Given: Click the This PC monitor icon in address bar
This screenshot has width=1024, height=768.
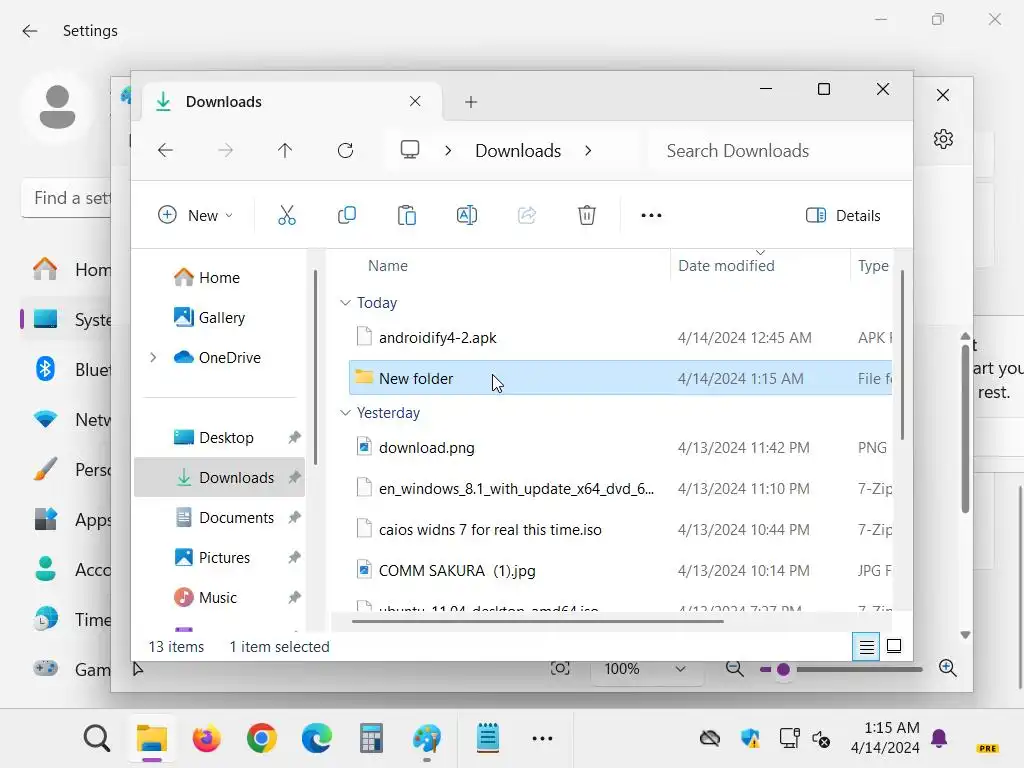Looking at the screenshot, I should point(410,150).
